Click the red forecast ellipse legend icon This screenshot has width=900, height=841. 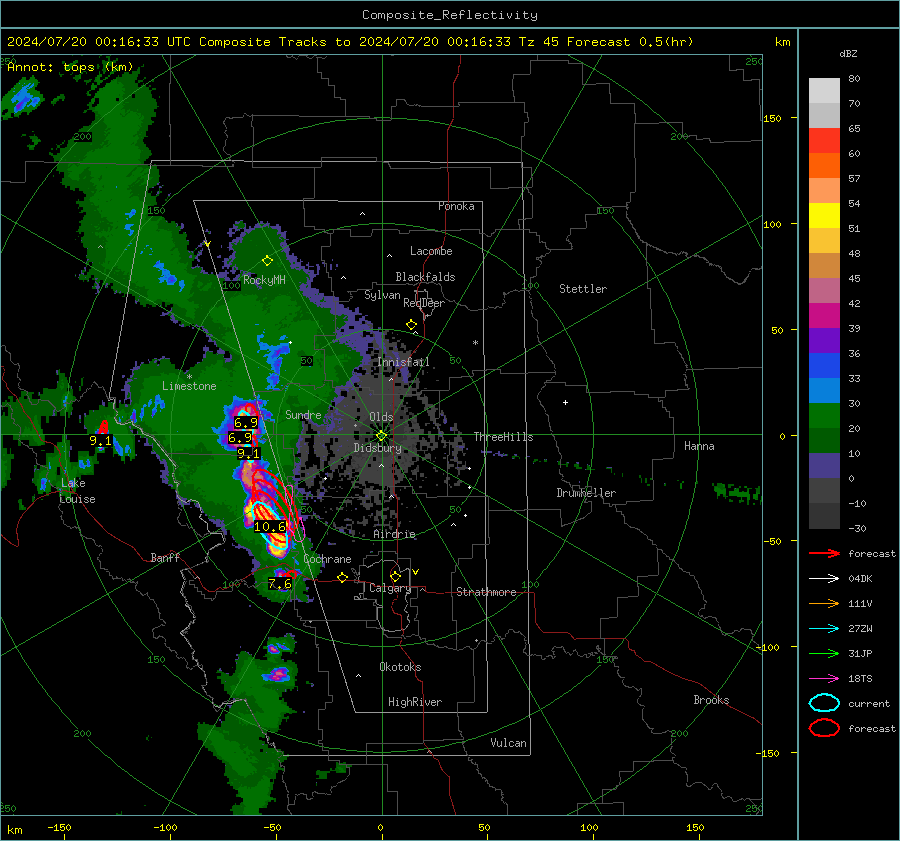pyautogui.click(x=824, y=728)
